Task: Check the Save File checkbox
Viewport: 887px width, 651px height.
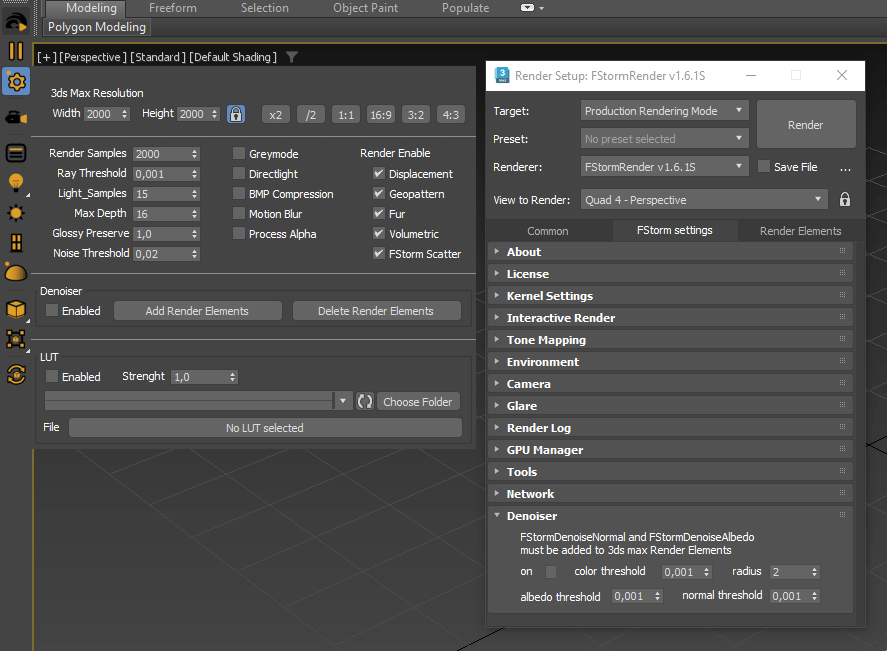Action: tap(764, 166)
